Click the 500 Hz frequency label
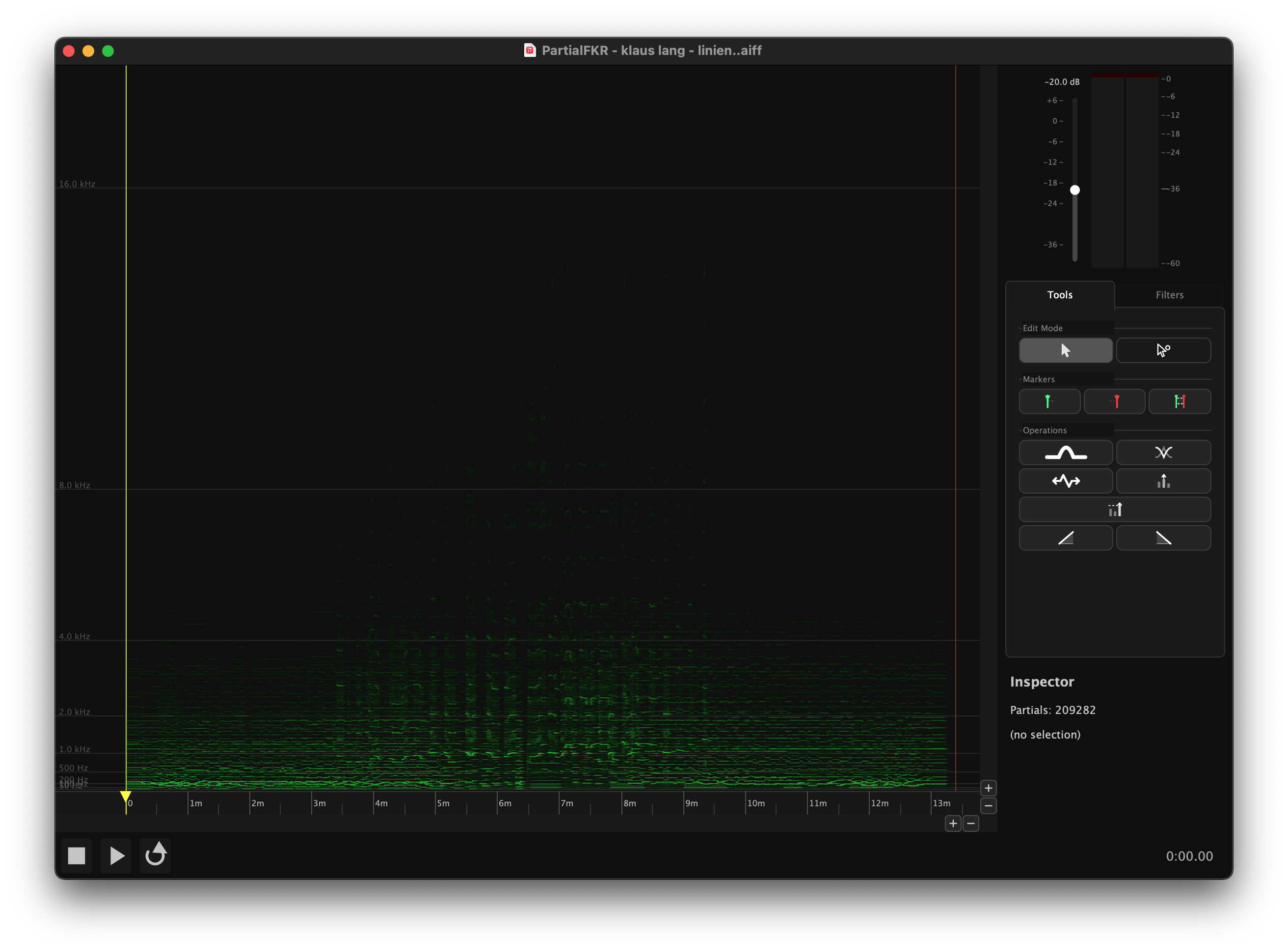1288x952 pixels. coord(73,768)
